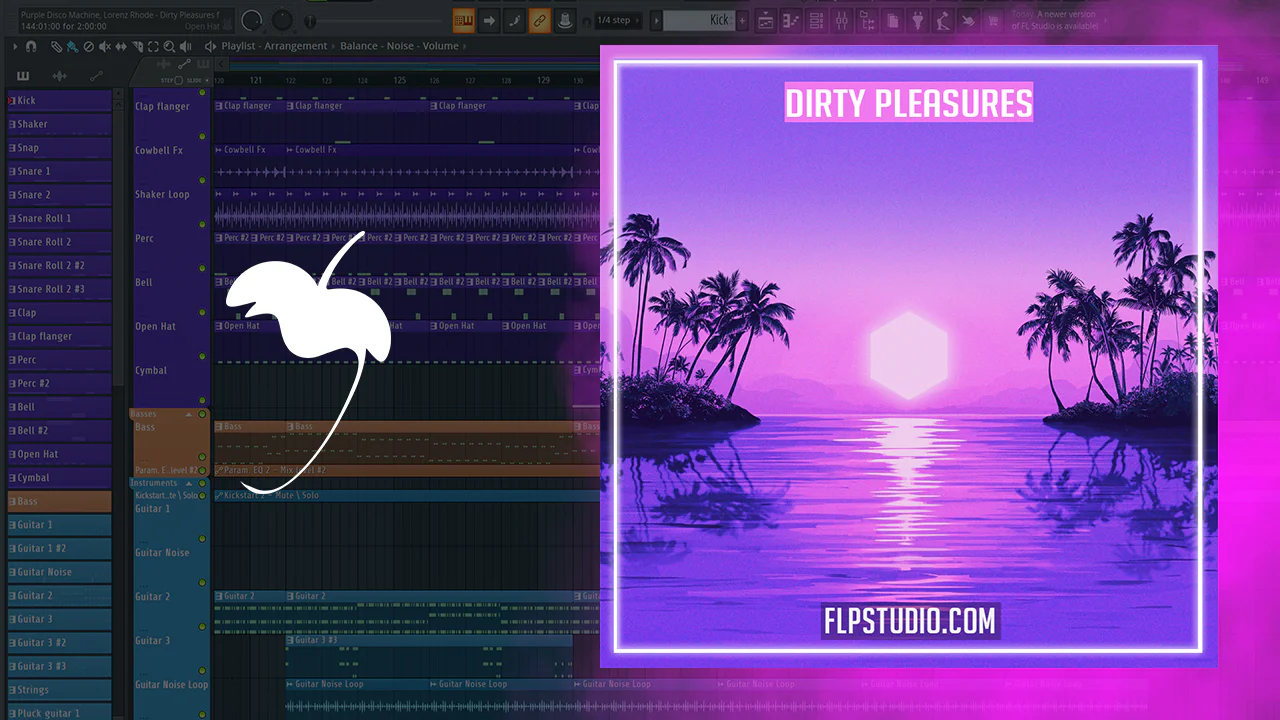Viewport: 1280px width, 720px height.
Task: Toggle the metronome-style stamp button
Action: (x=565, y=20)
